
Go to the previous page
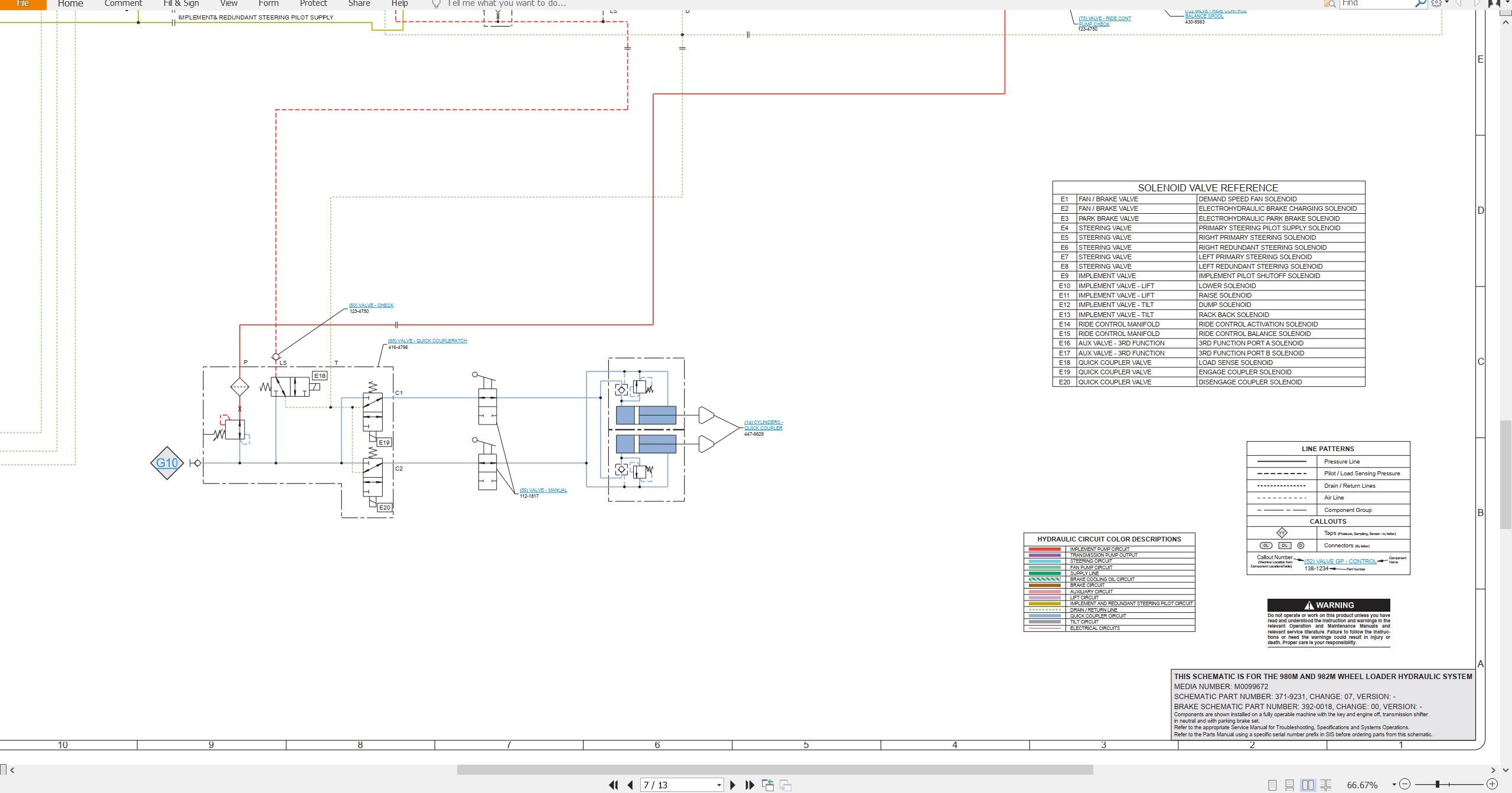pyautogui.click(x=630, y=785)
